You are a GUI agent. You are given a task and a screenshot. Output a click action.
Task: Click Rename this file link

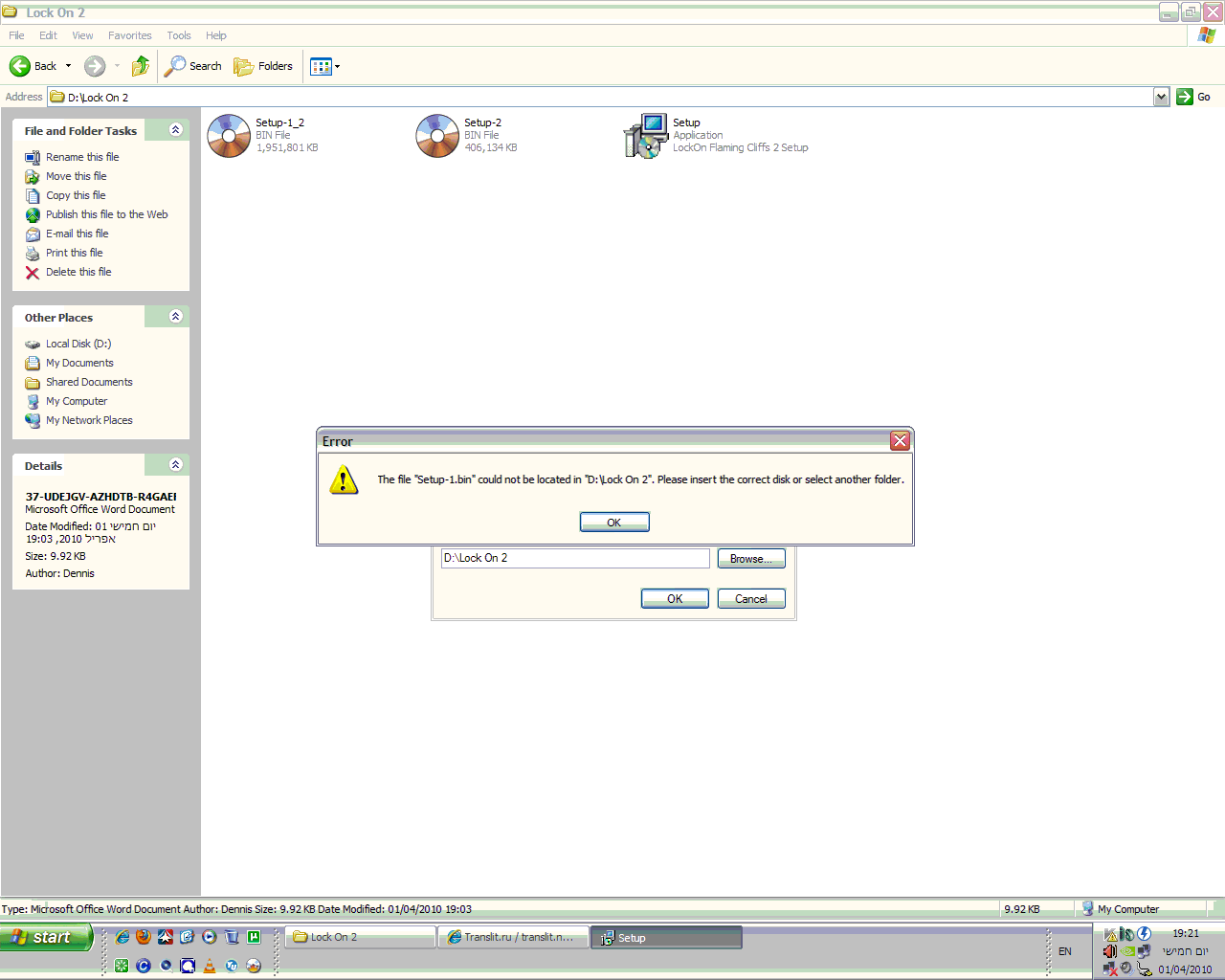(82, 157)
